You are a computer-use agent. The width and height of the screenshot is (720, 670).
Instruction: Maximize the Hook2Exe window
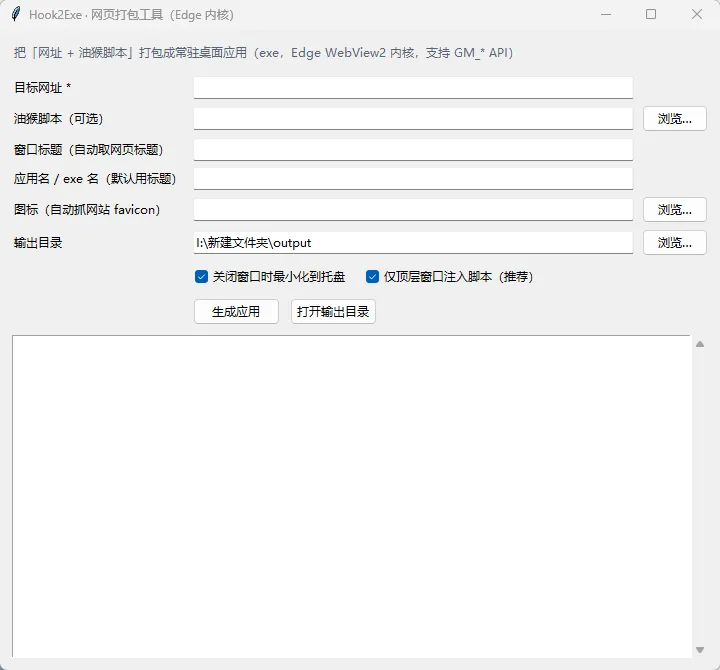tap(651, 15)
